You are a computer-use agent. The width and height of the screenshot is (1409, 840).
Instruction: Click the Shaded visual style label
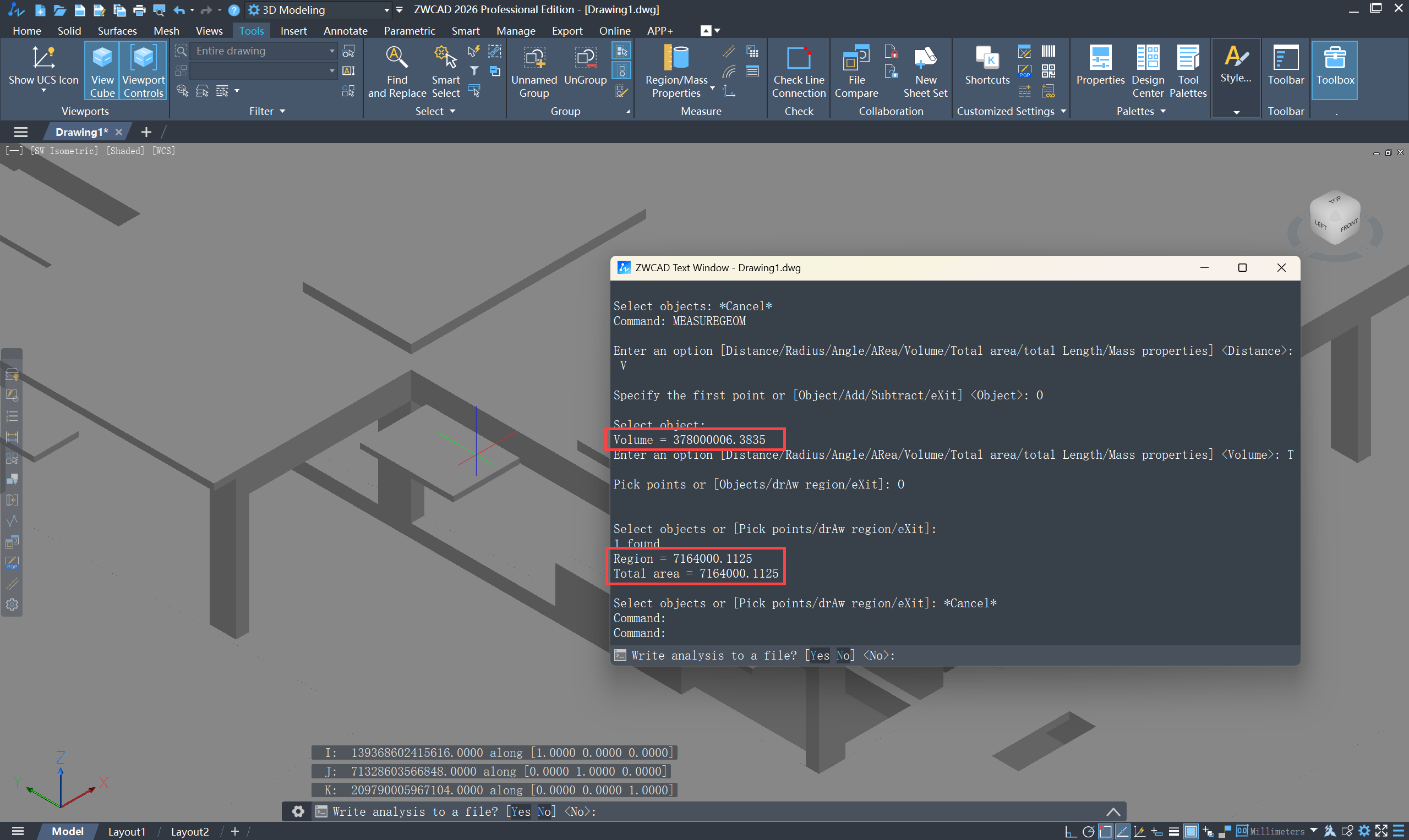[x=125, y=151]
